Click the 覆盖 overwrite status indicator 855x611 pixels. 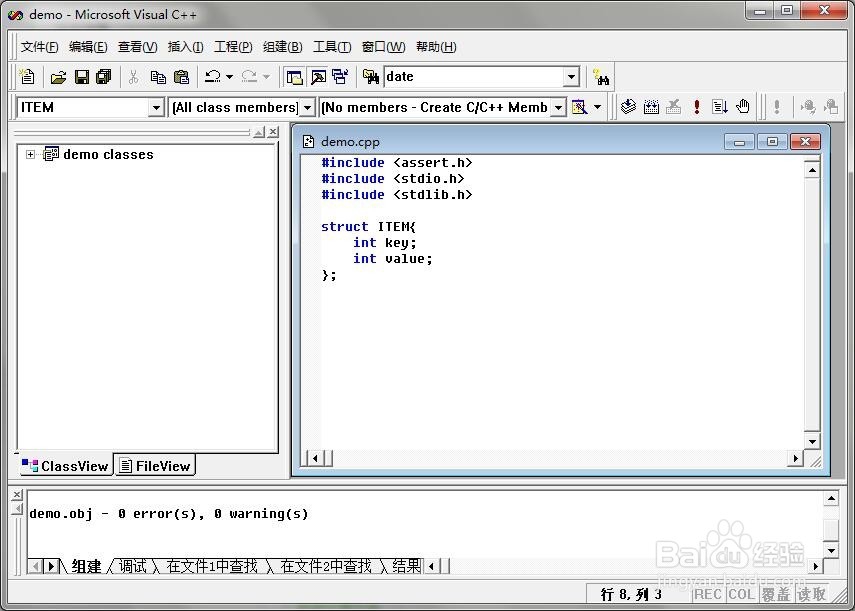click(x=776, y=594)
